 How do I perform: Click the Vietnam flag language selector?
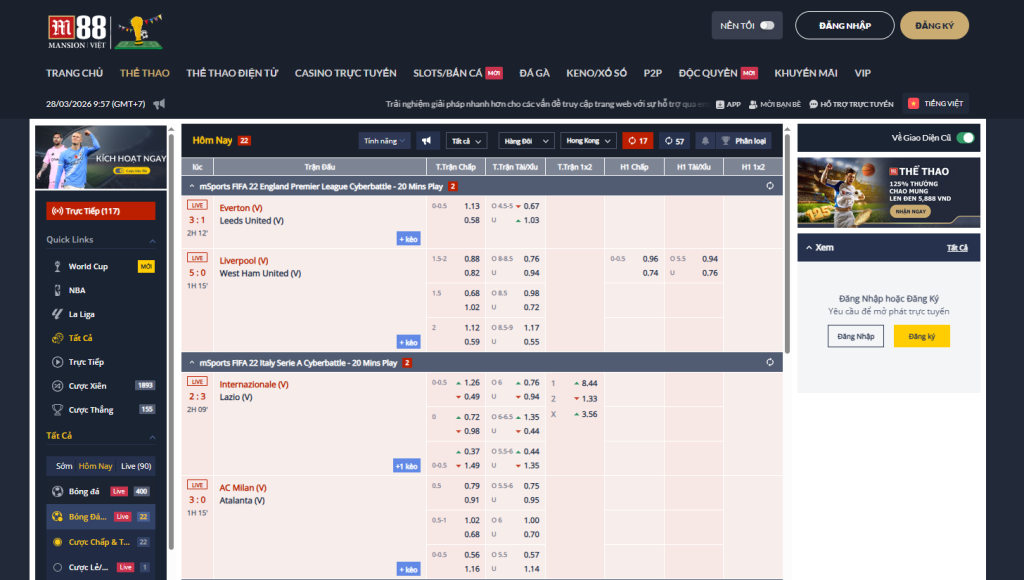click(x=936, y=103)
